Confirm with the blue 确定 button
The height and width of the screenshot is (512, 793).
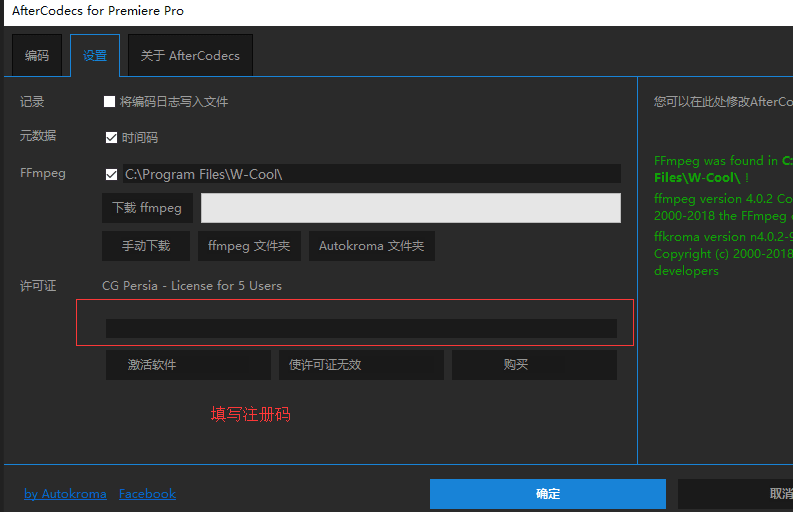point(548,494)
